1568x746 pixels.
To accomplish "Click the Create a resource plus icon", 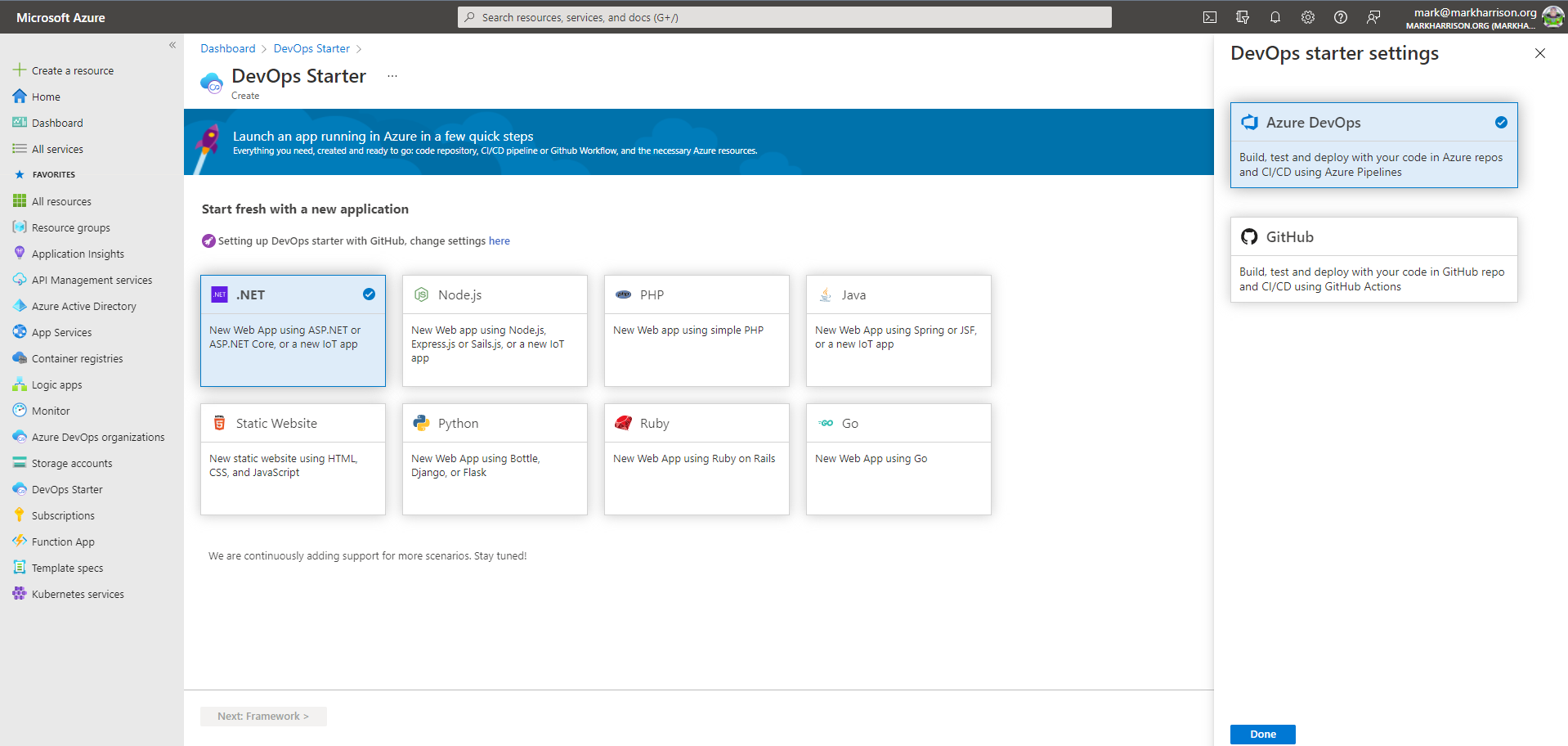I will coord(20,70).
